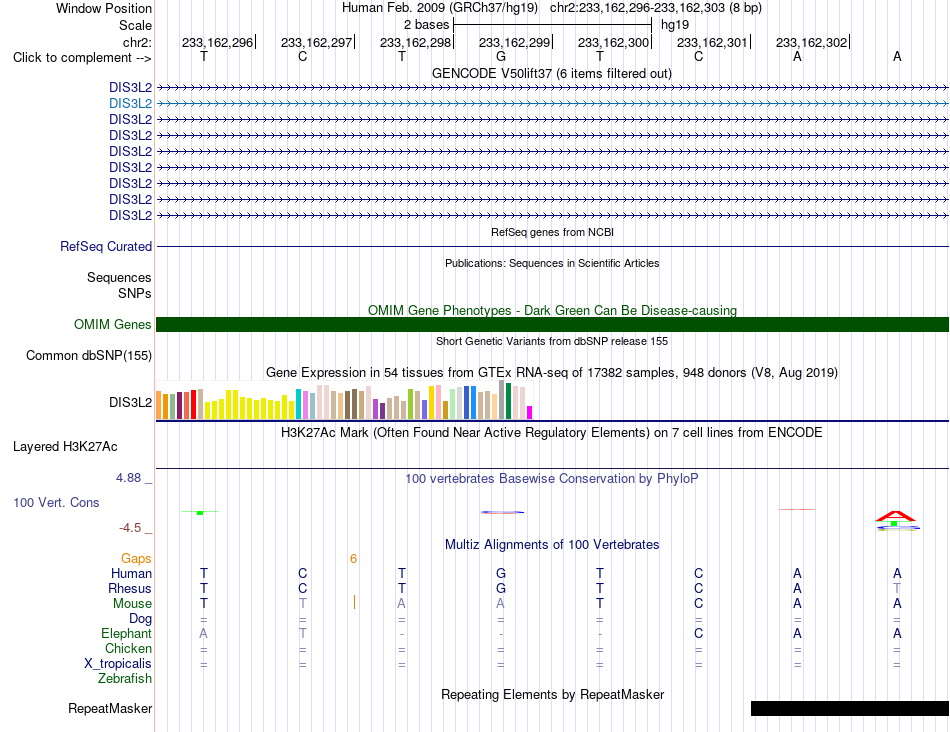This screenshot has width=950, height=732.
Task: Click the 'Click to complement -->' label
Action: (82, 58)
